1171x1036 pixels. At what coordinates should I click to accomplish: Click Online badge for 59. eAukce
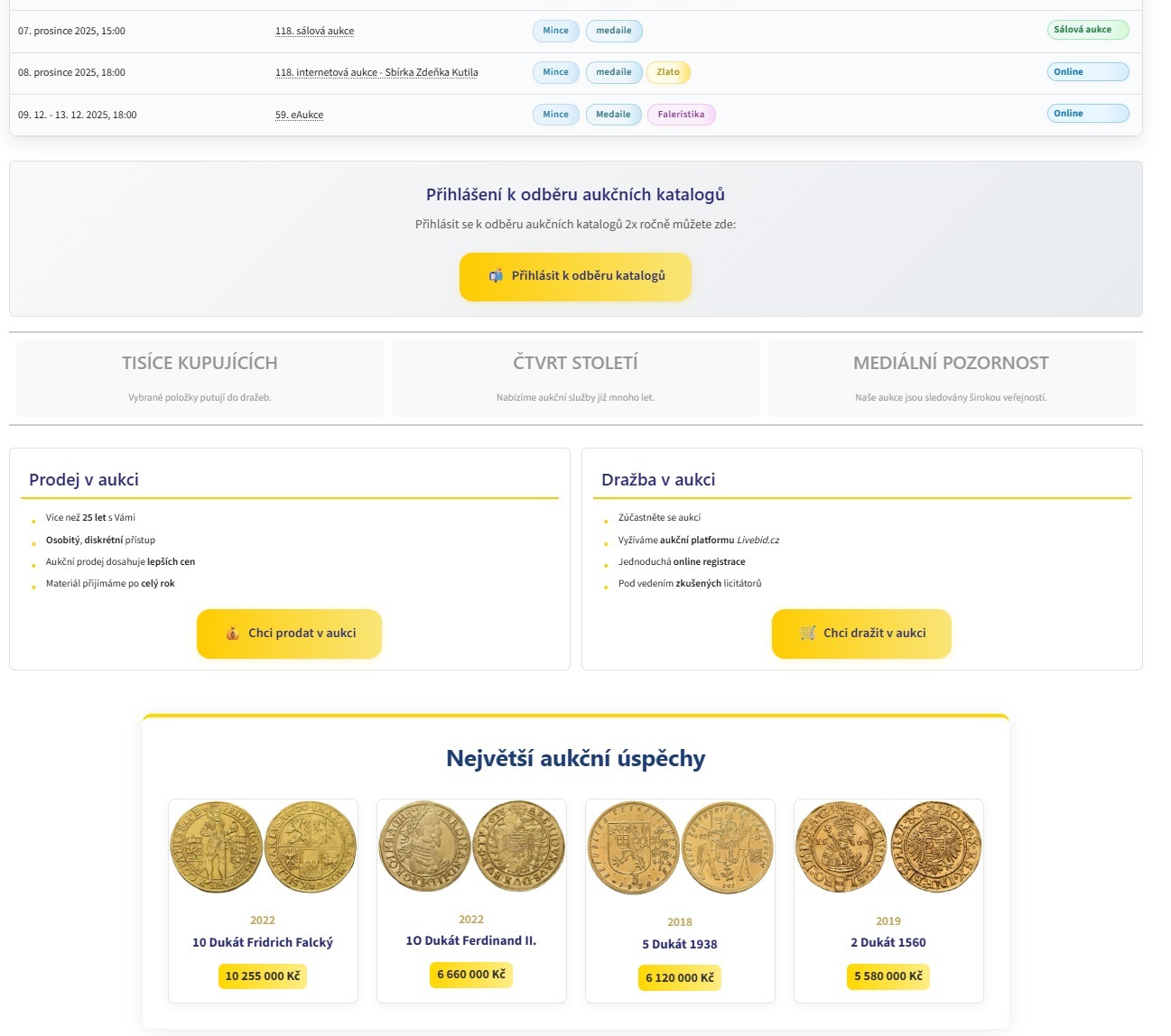(x=1087, y=114)
